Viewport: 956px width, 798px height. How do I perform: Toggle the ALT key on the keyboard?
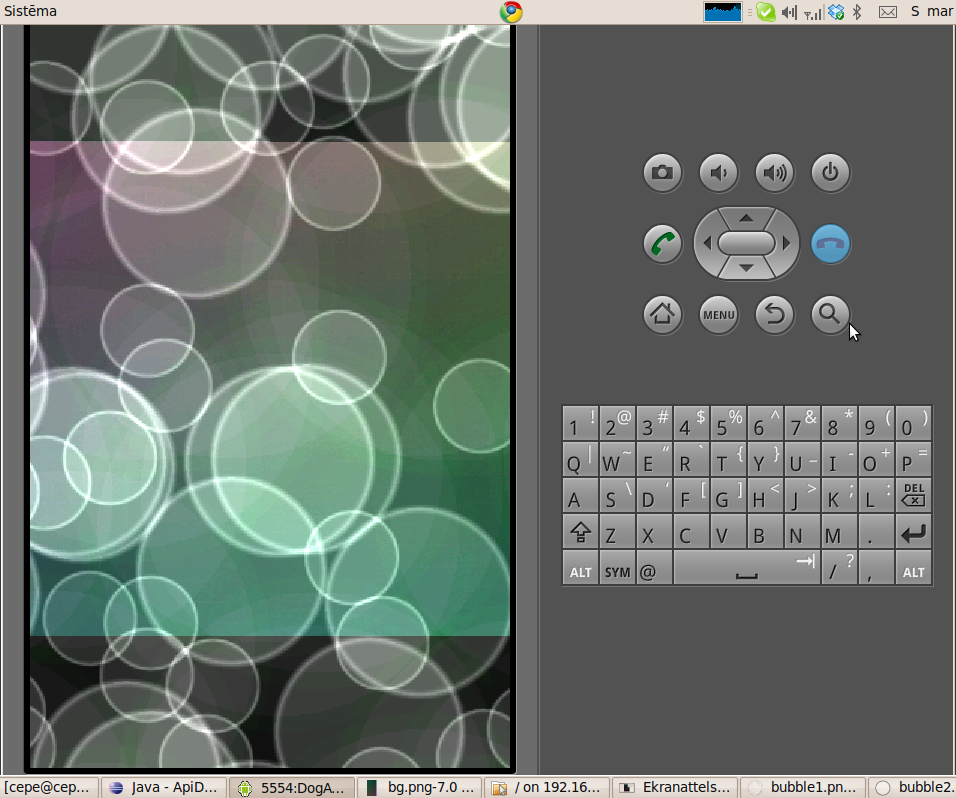[580, 569]
